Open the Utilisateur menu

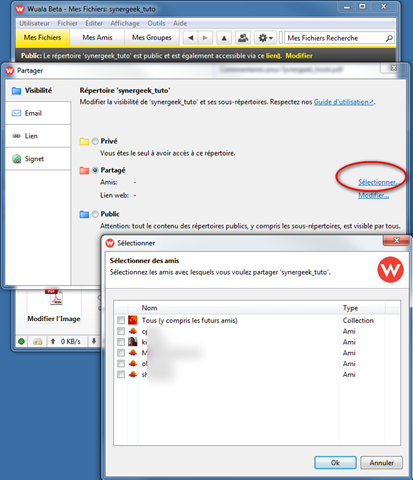click(x=34, y=23)
